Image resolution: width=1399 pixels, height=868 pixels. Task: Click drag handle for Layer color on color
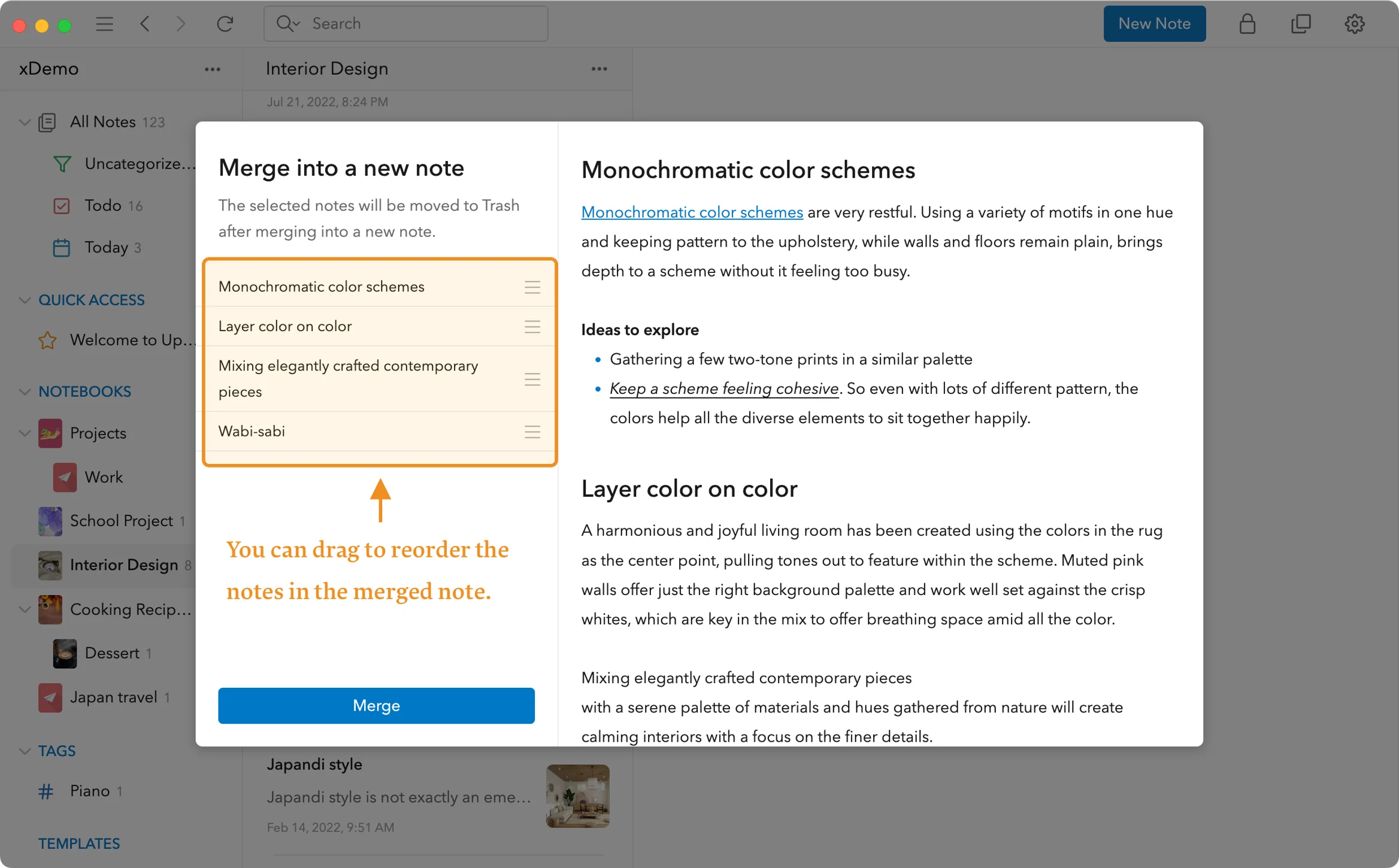coord(532,326)
